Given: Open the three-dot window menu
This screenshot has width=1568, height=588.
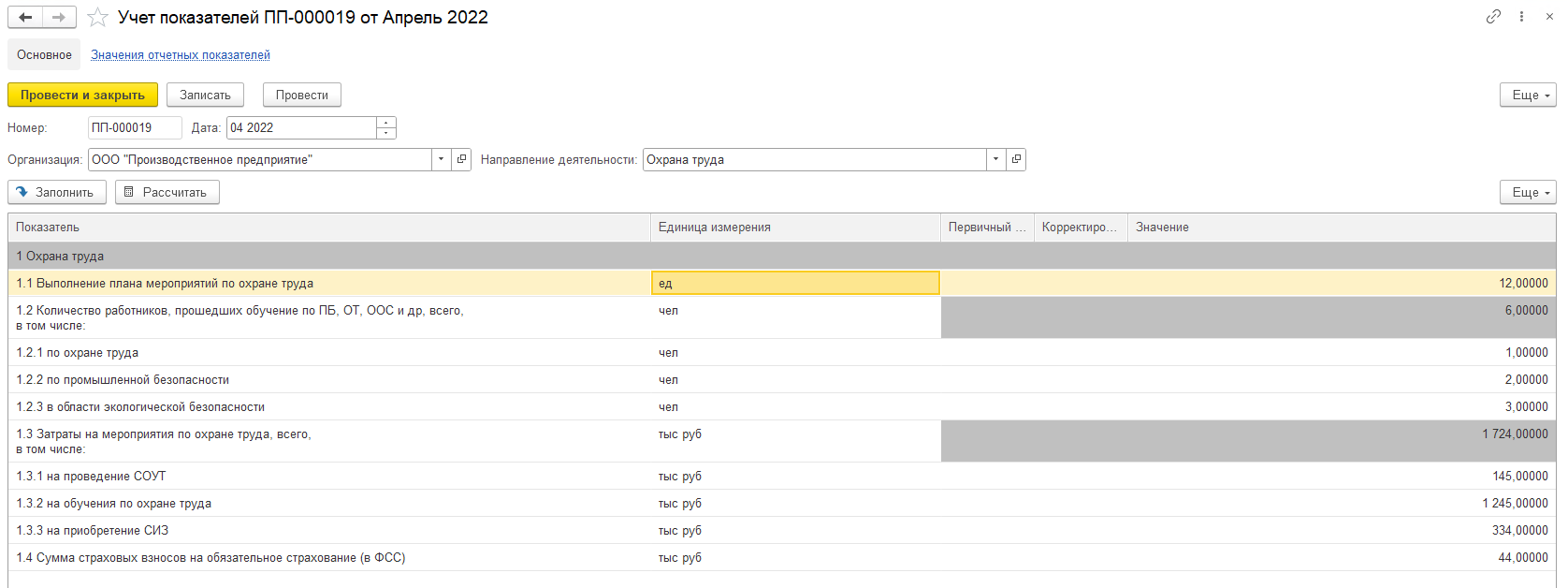Looking at the screenshot, I should click(x=1521, y=16).
